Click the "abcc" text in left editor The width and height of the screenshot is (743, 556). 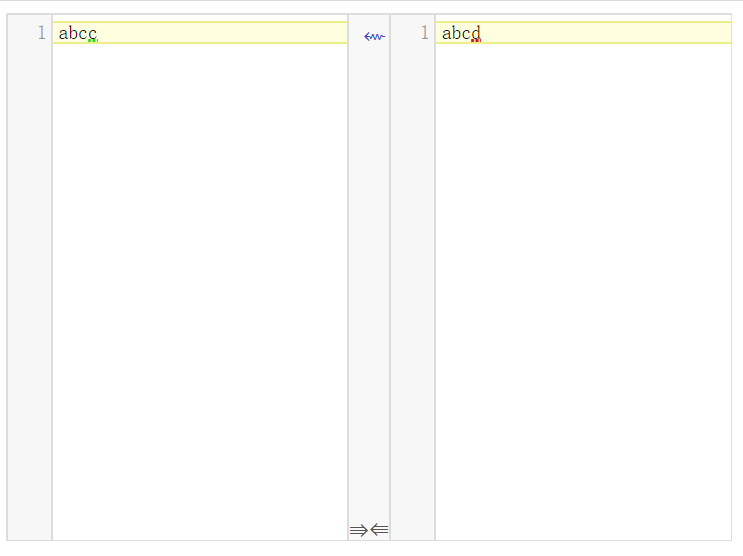tap(77, 33)
